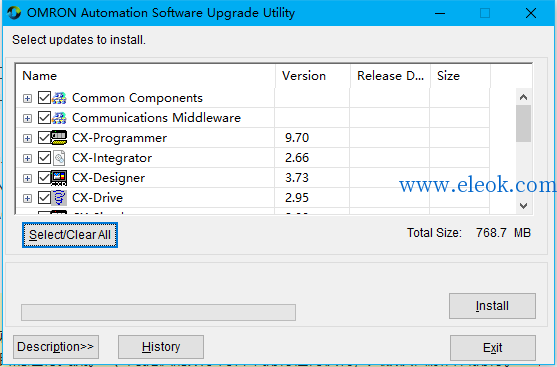Select the CX-Designer row label

coord(108,178)
